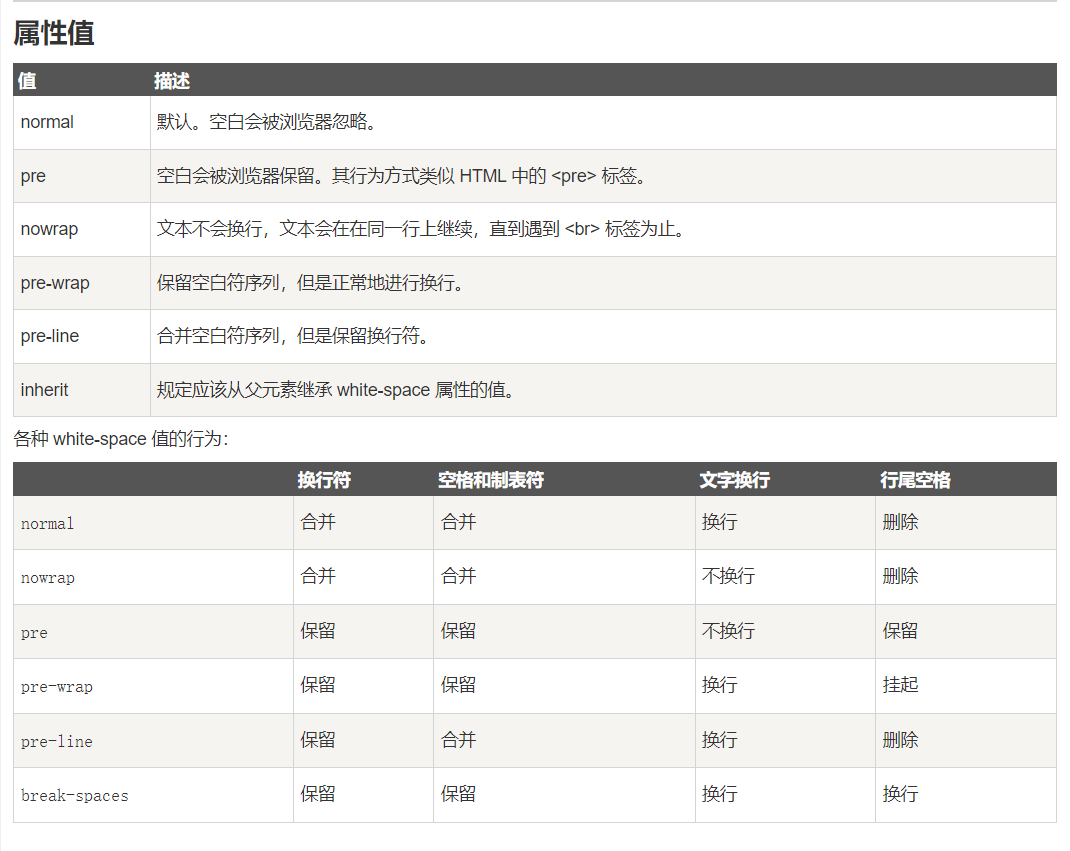Click the 行尾空格 column header

click(x=915, y=480)
